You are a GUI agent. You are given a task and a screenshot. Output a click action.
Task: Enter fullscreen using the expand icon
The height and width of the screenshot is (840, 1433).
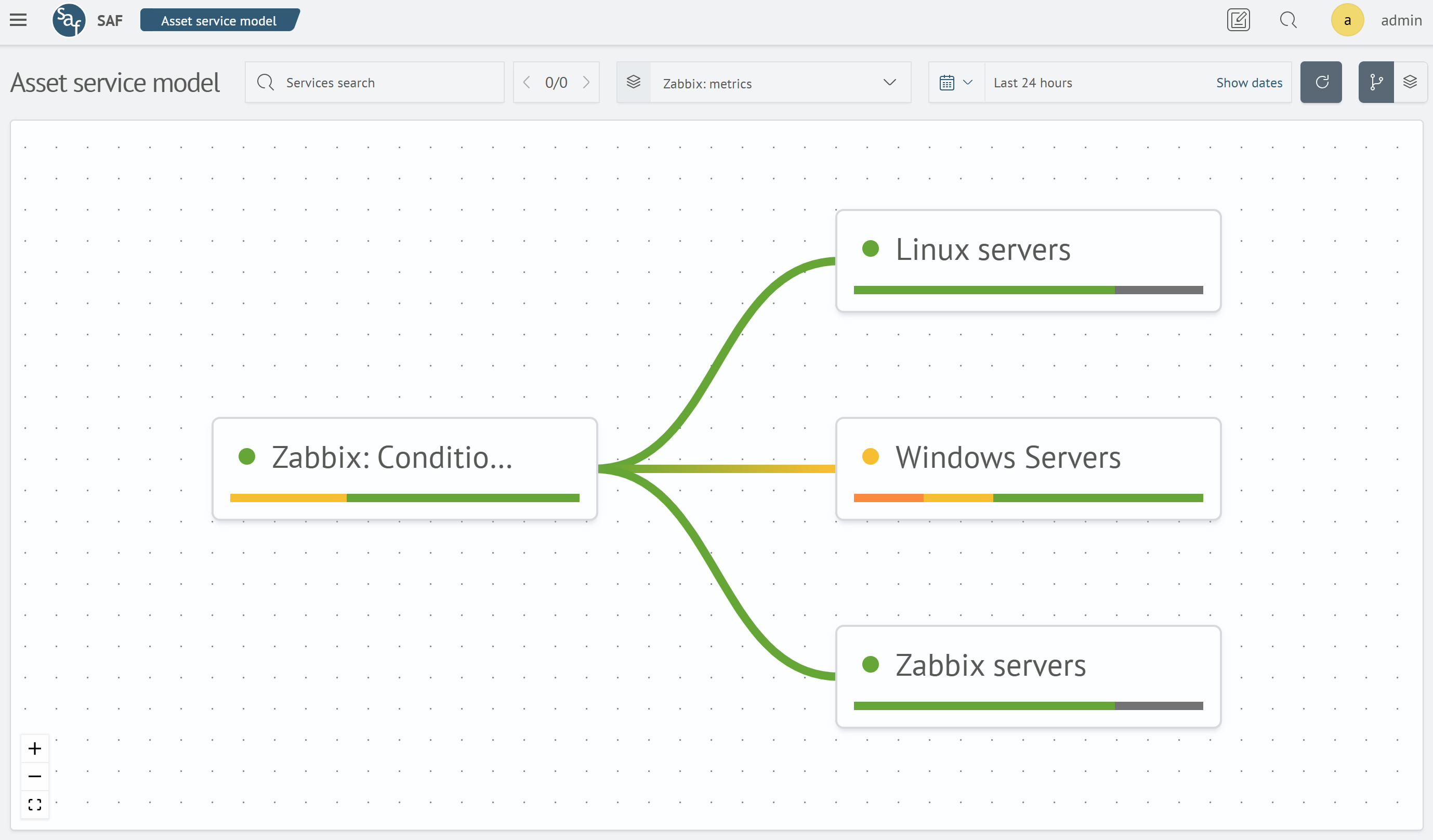click(35, 804)
